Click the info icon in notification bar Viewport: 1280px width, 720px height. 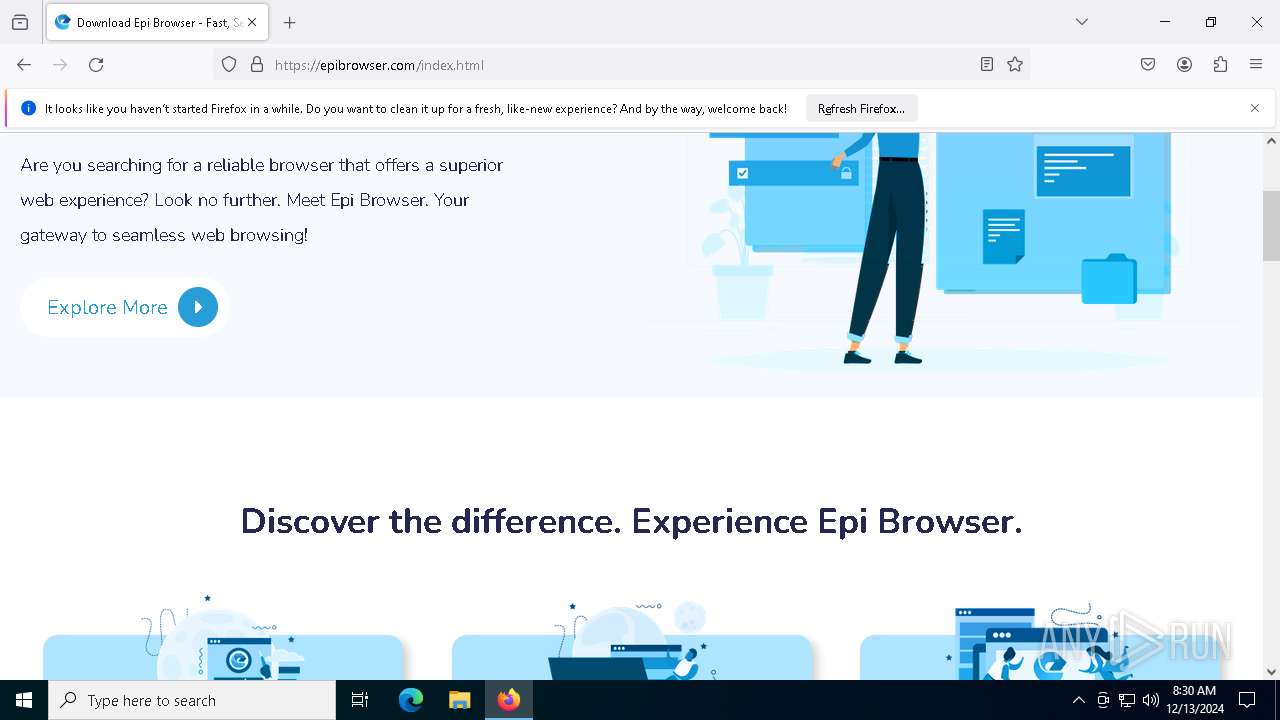pyautogui.click(x=29, y=108)
